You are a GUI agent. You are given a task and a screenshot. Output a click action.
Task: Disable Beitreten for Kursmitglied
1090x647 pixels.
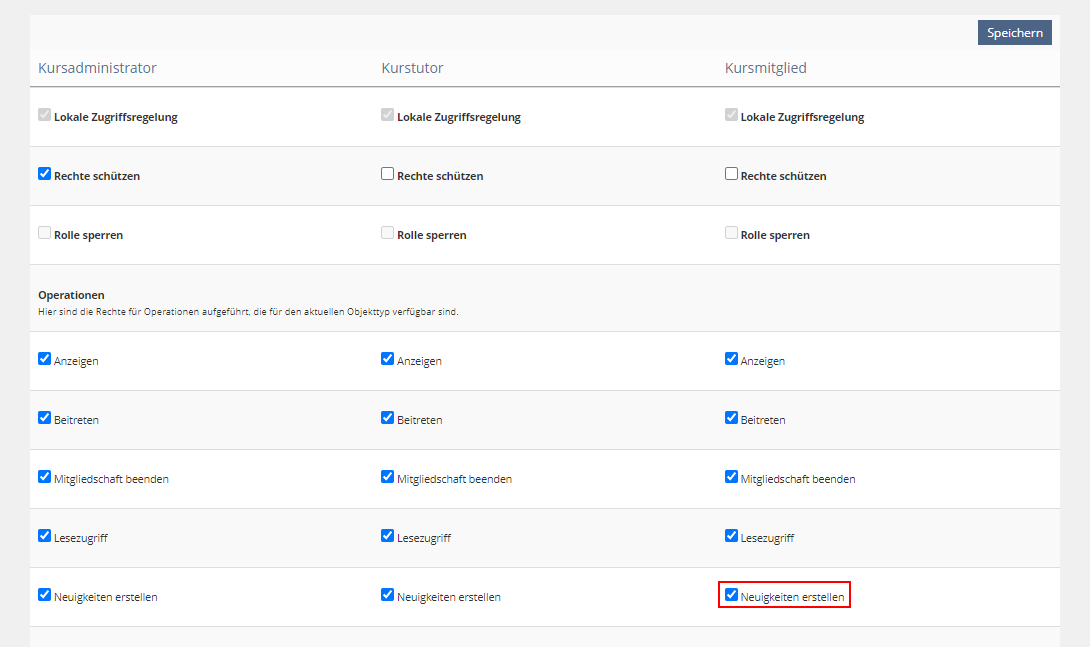tap(731, 418)
